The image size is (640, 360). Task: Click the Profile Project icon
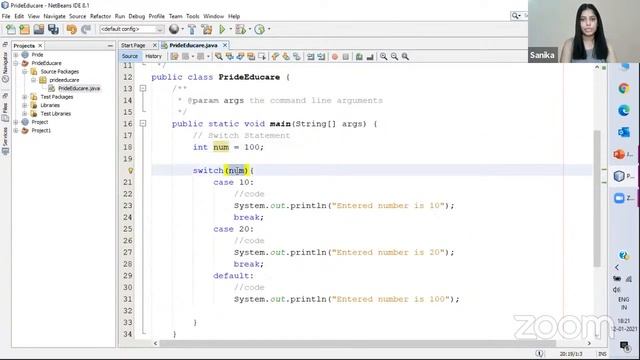(259, 29)
